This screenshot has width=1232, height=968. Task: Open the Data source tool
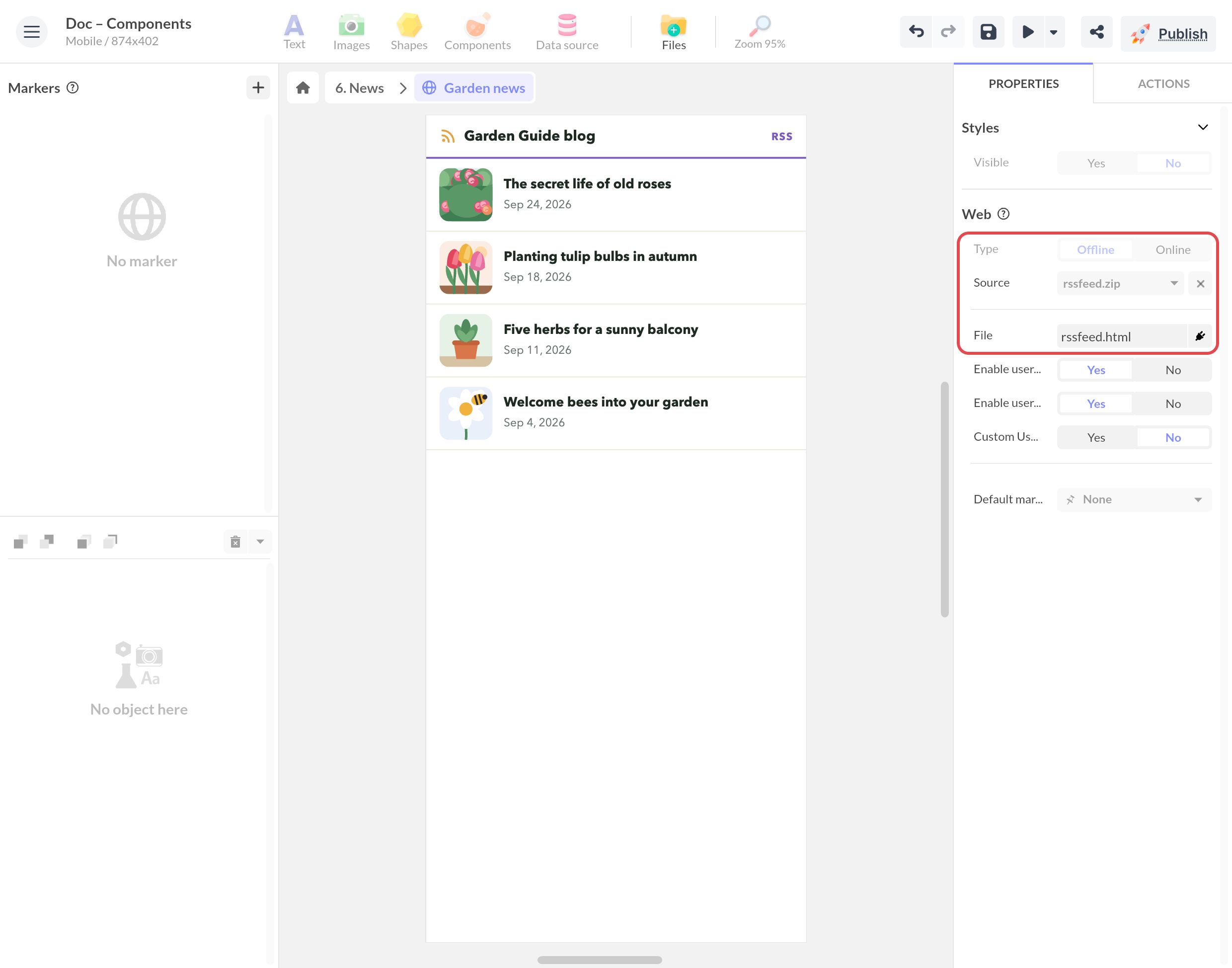[x=567, y=32]
